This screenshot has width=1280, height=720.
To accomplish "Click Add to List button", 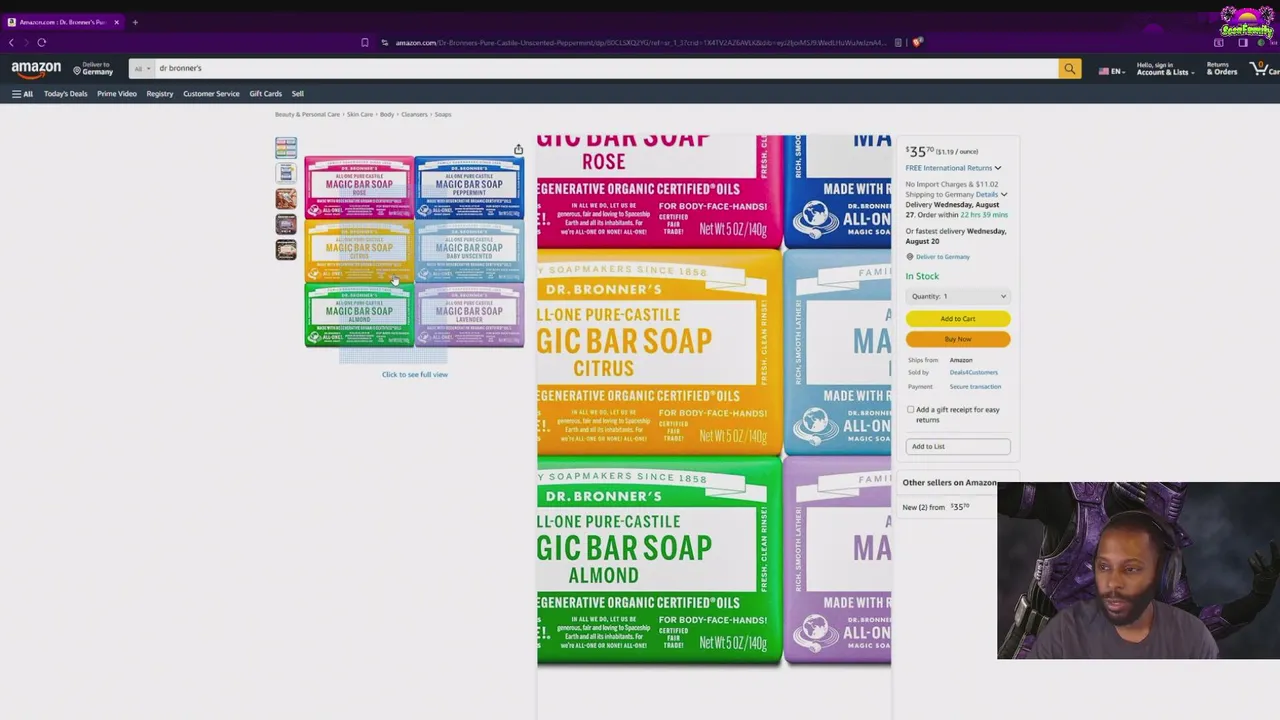I will point(958,447).
